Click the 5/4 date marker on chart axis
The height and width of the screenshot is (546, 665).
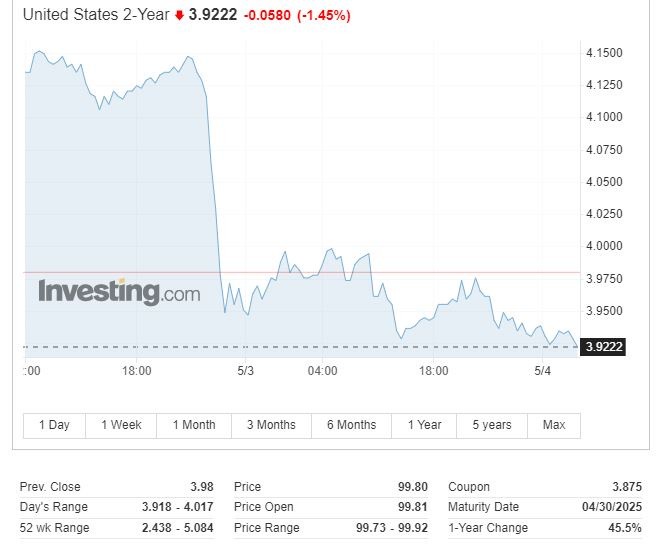(x=543, y=371)
